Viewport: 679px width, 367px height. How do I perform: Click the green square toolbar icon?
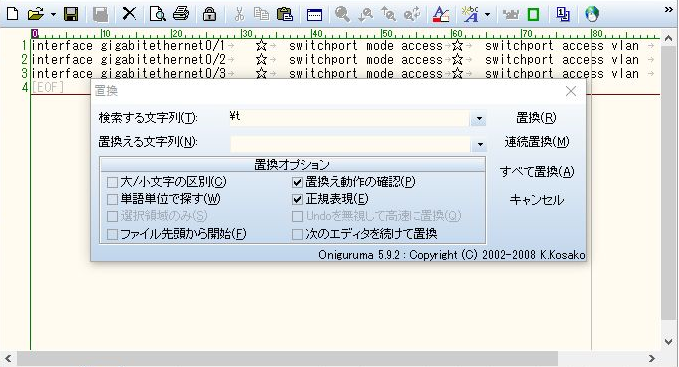tap(534, 15)
